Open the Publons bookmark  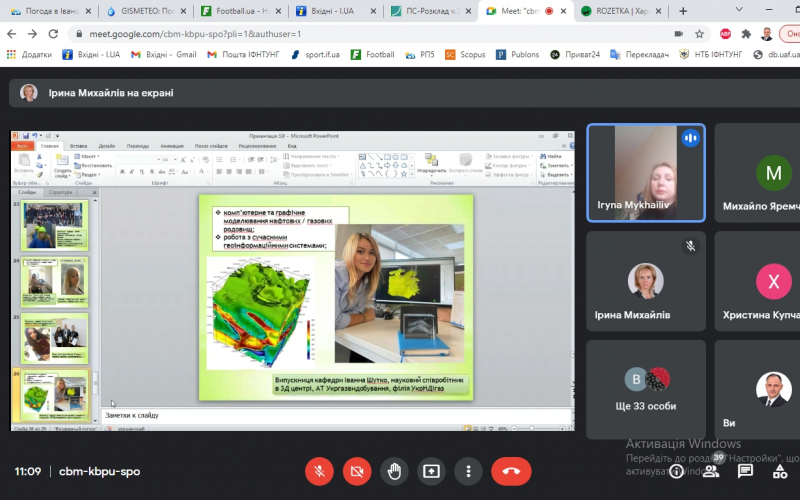pos(517,54)
